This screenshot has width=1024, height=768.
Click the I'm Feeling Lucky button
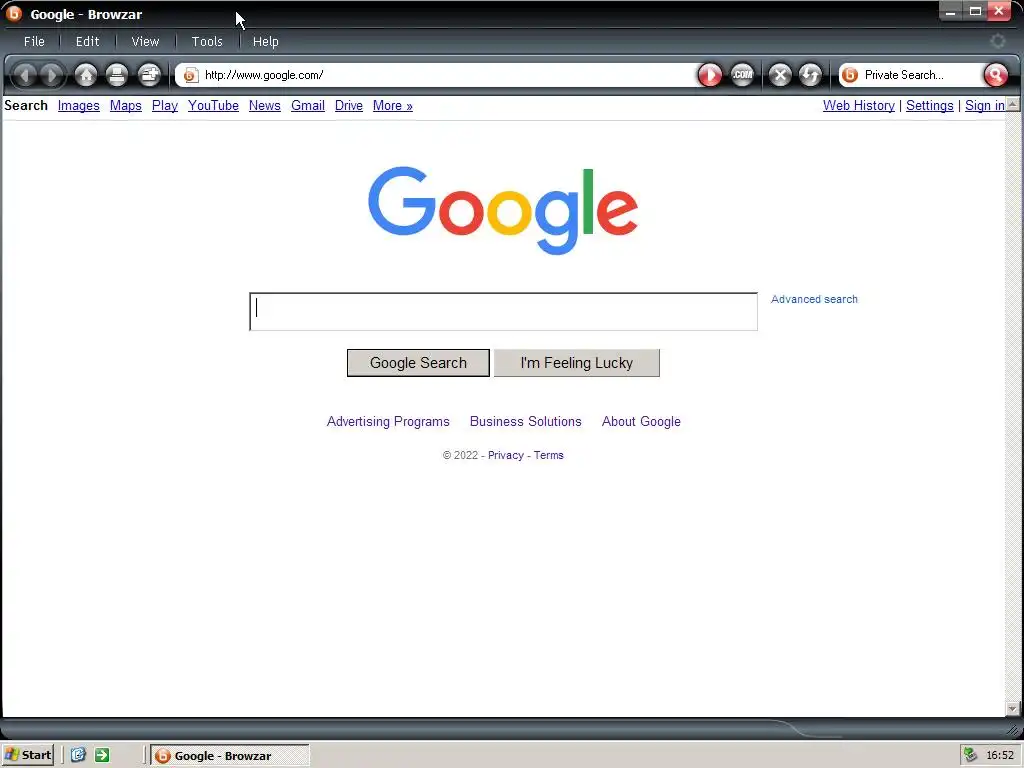[x=577, y=363]
